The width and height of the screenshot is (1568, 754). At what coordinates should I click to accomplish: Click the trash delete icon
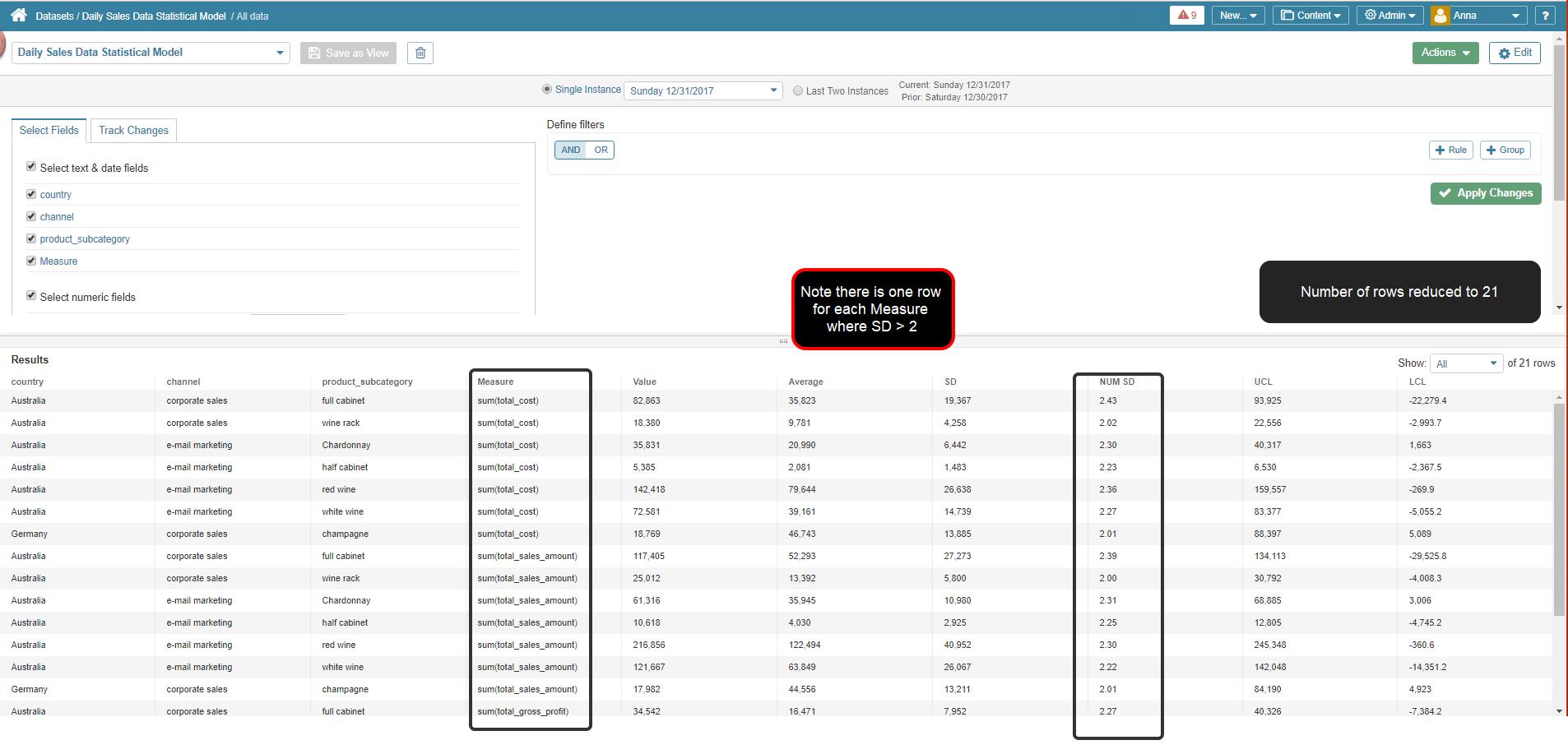(x=420, y=53)
